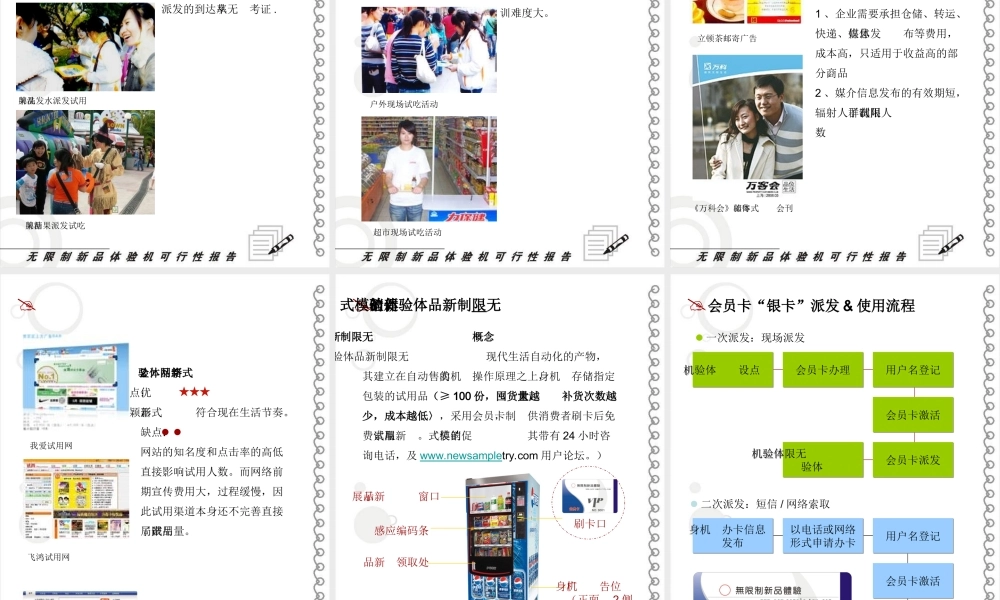Click the blue 办卡信息发布 flowchart box
This screenshot has height=600, width=1000.
coord(733,536)
